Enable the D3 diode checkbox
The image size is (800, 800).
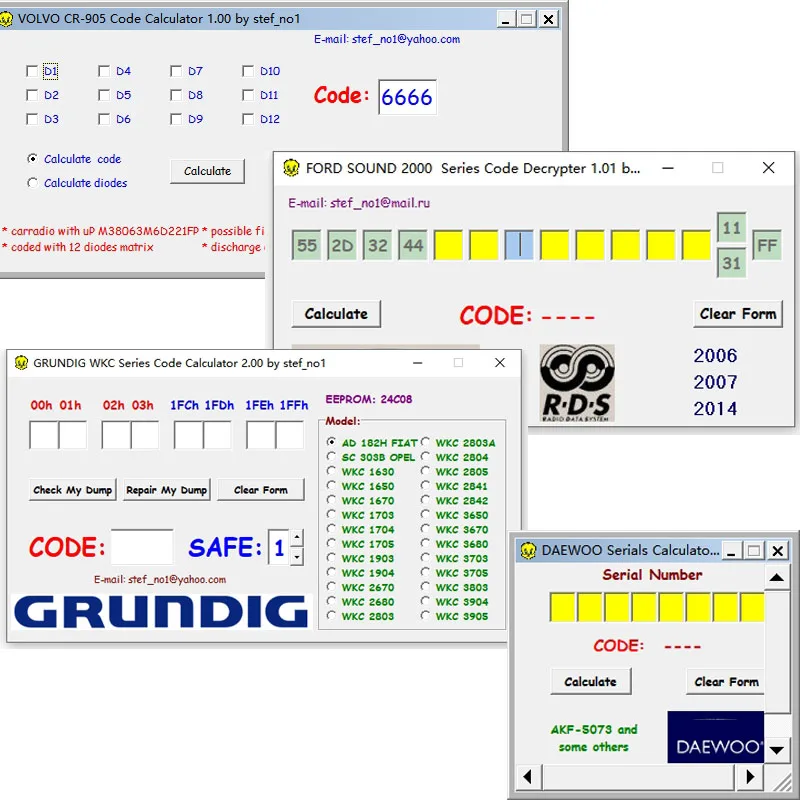pos(32,119)
